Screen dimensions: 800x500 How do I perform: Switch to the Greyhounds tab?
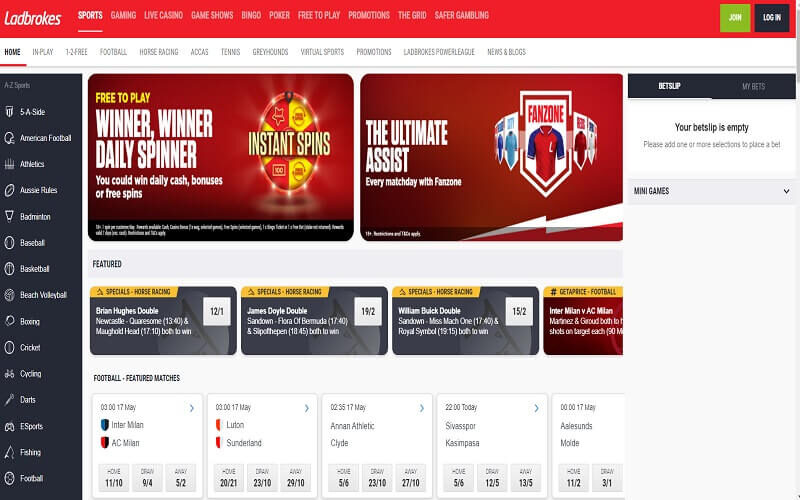tap(270, 52)
